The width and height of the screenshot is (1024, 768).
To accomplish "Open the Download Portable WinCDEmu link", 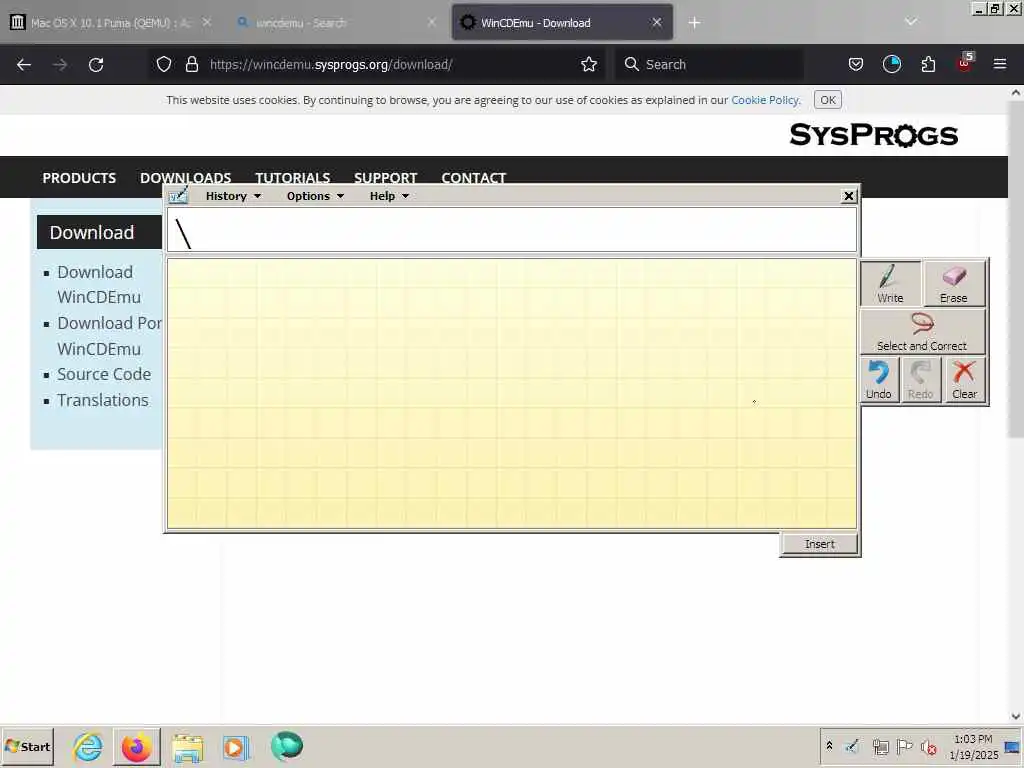I will [109, 336].
